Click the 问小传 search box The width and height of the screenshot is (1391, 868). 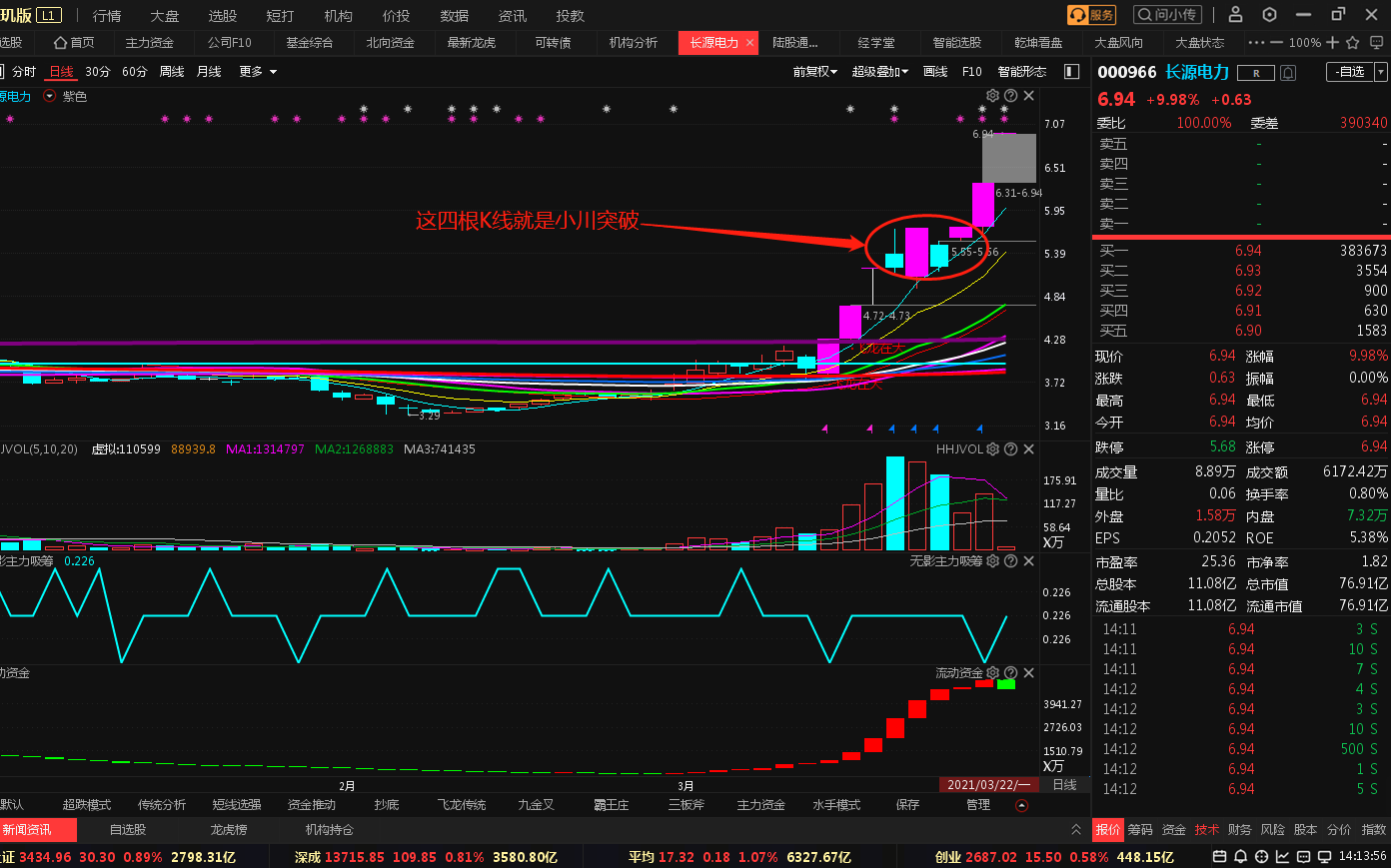[x=1166, y=15]
